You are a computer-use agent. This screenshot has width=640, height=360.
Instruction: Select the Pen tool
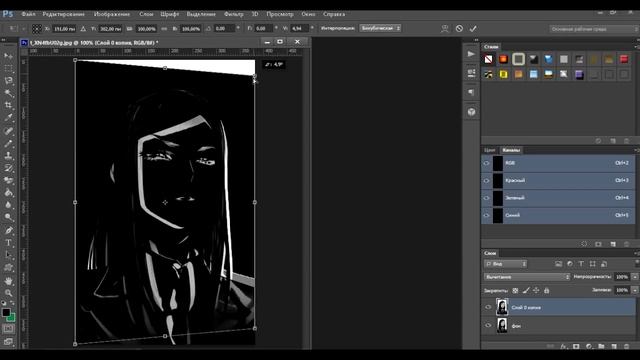8,231
